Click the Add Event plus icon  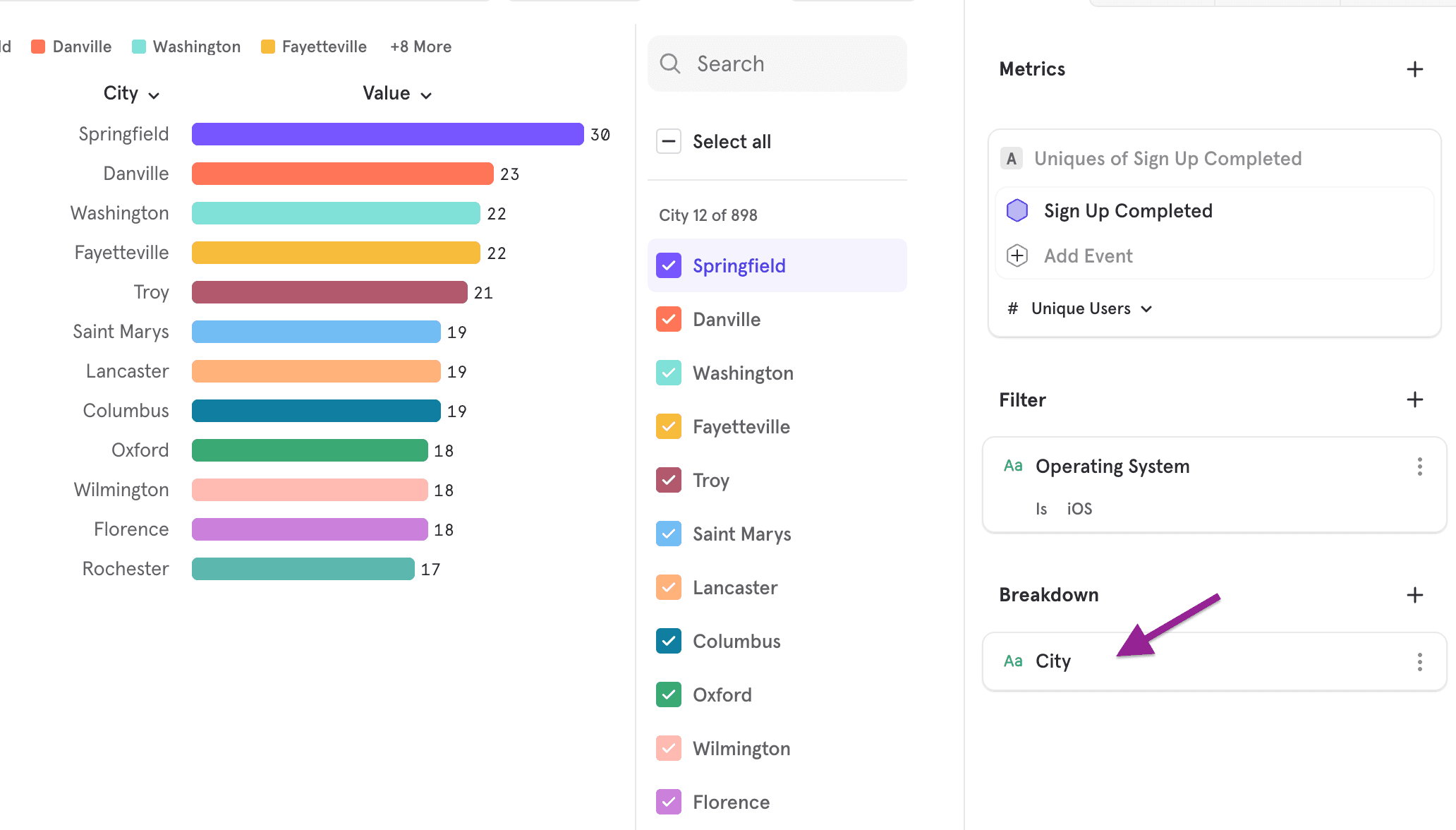[1017, 255]
